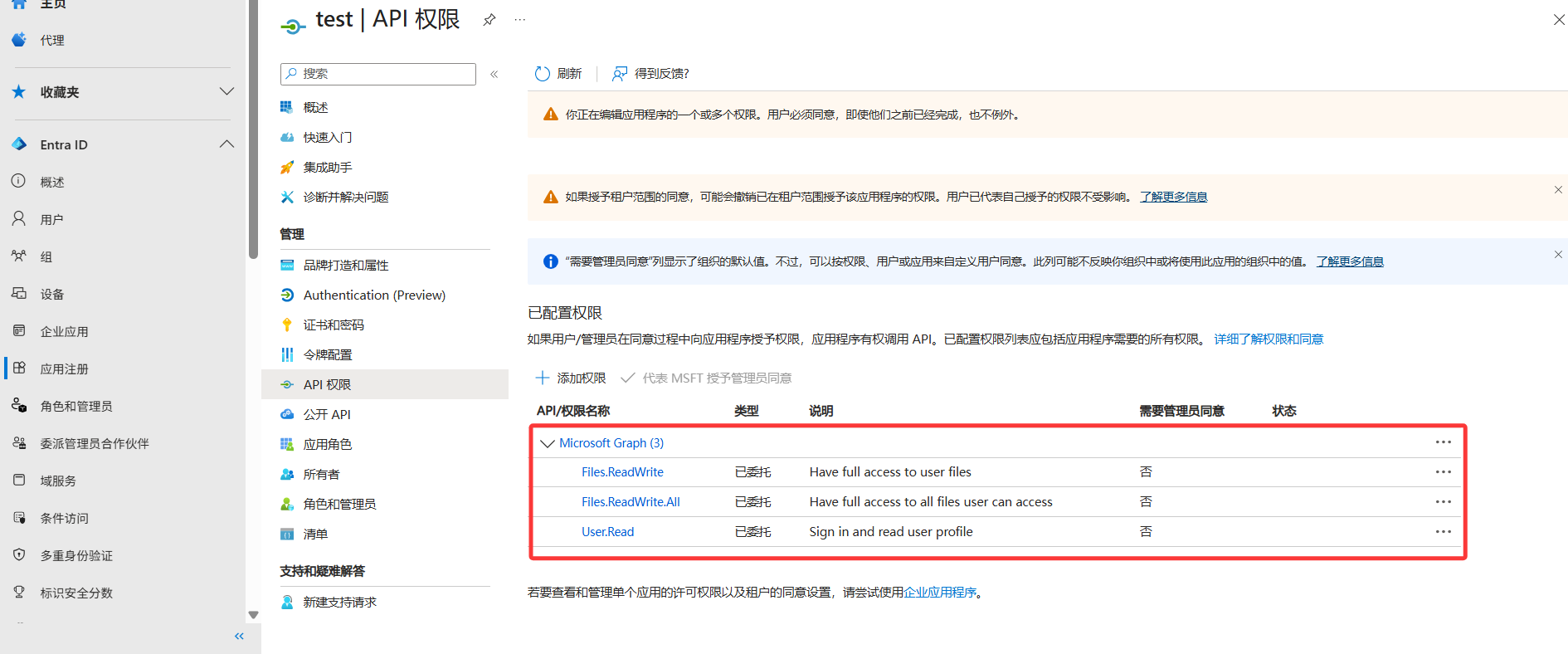Open the feedback (得到反馈) icon
Screen dimensions: 1568x654
[619, 74]
